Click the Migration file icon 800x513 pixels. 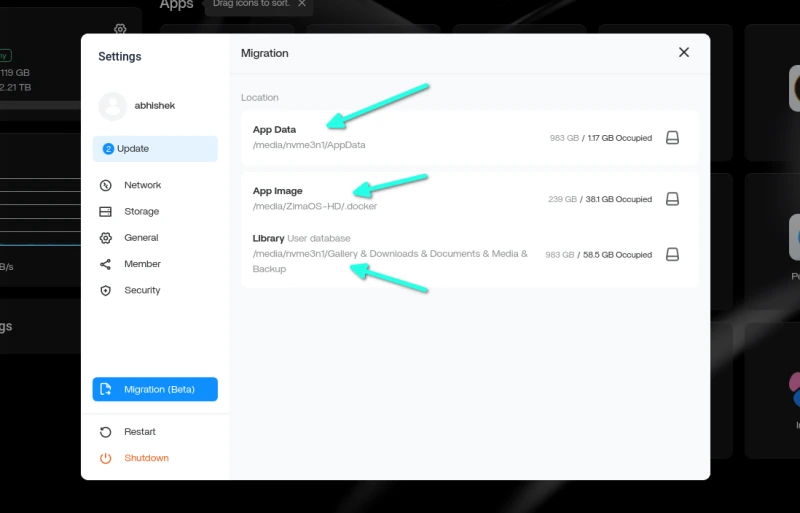tap(106, 389)
